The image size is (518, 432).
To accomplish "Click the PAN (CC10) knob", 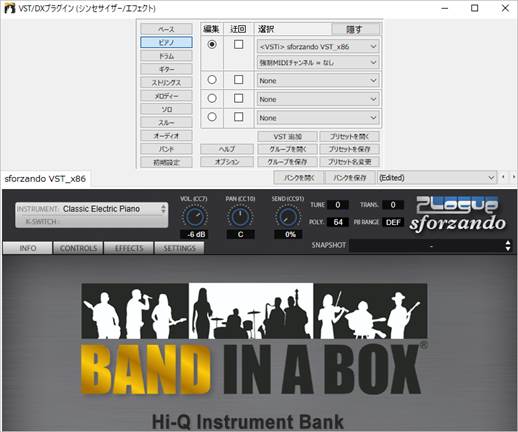I will coord(240,217).
